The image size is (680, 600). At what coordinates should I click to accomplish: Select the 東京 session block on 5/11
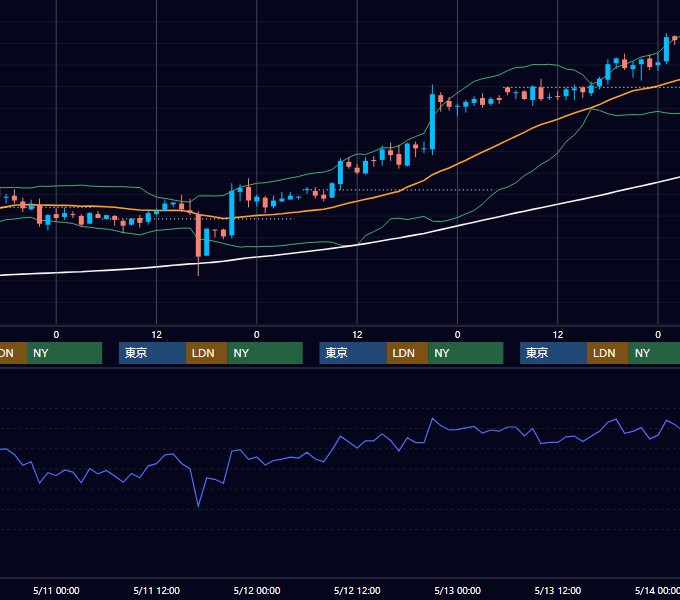coord(152,353)
